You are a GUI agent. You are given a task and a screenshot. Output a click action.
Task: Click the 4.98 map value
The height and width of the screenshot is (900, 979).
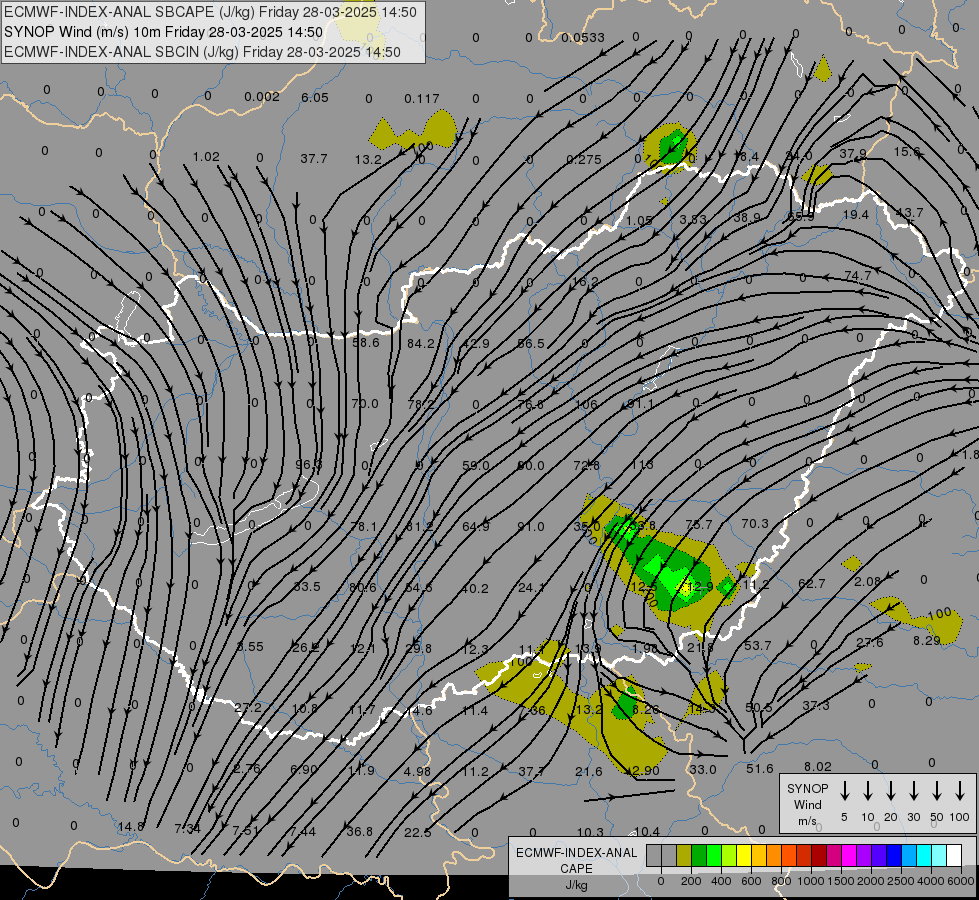pos(417,771)
